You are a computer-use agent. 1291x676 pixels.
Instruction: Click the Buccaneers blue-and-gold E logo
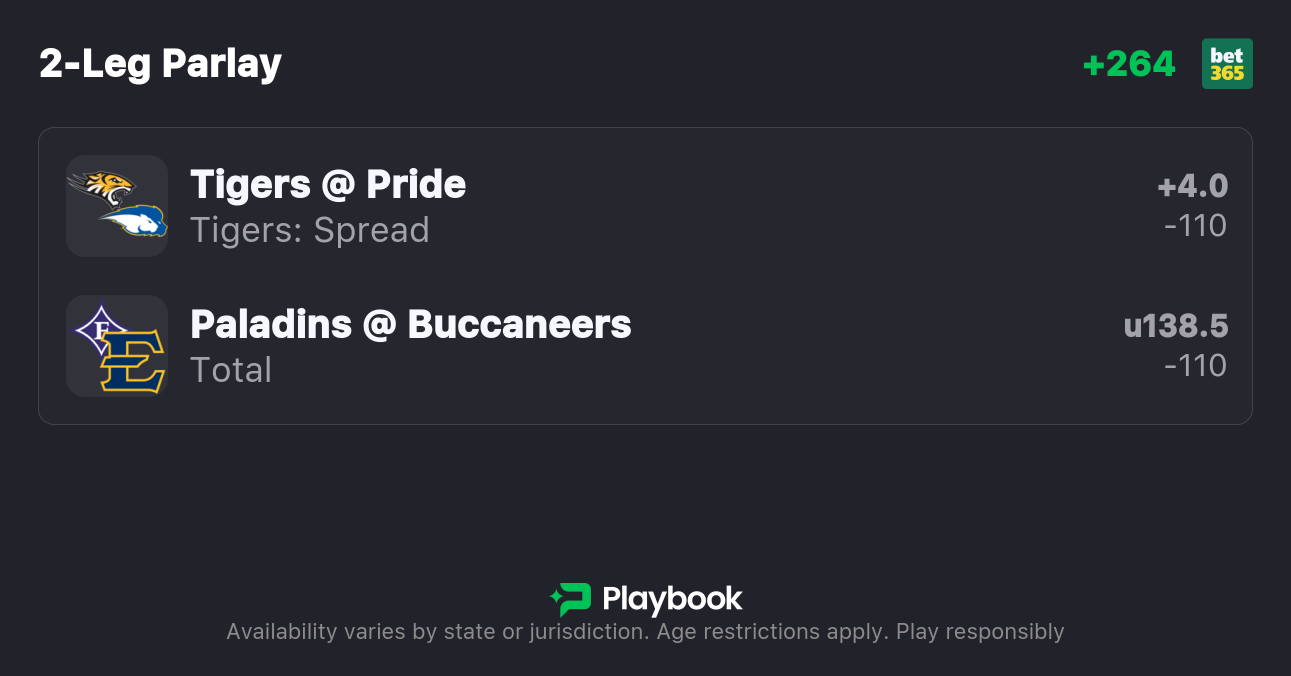click(133, 361)
